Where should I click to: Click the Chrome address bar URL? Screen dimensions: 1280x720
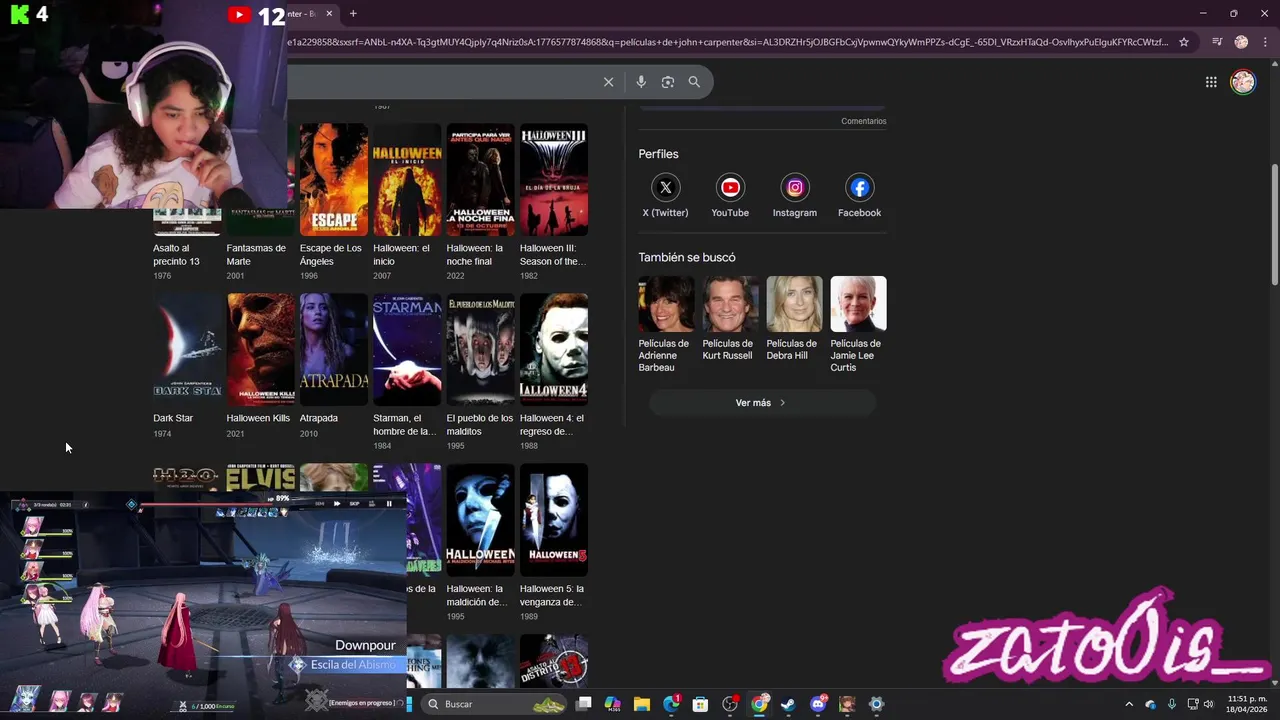(728, 42)
